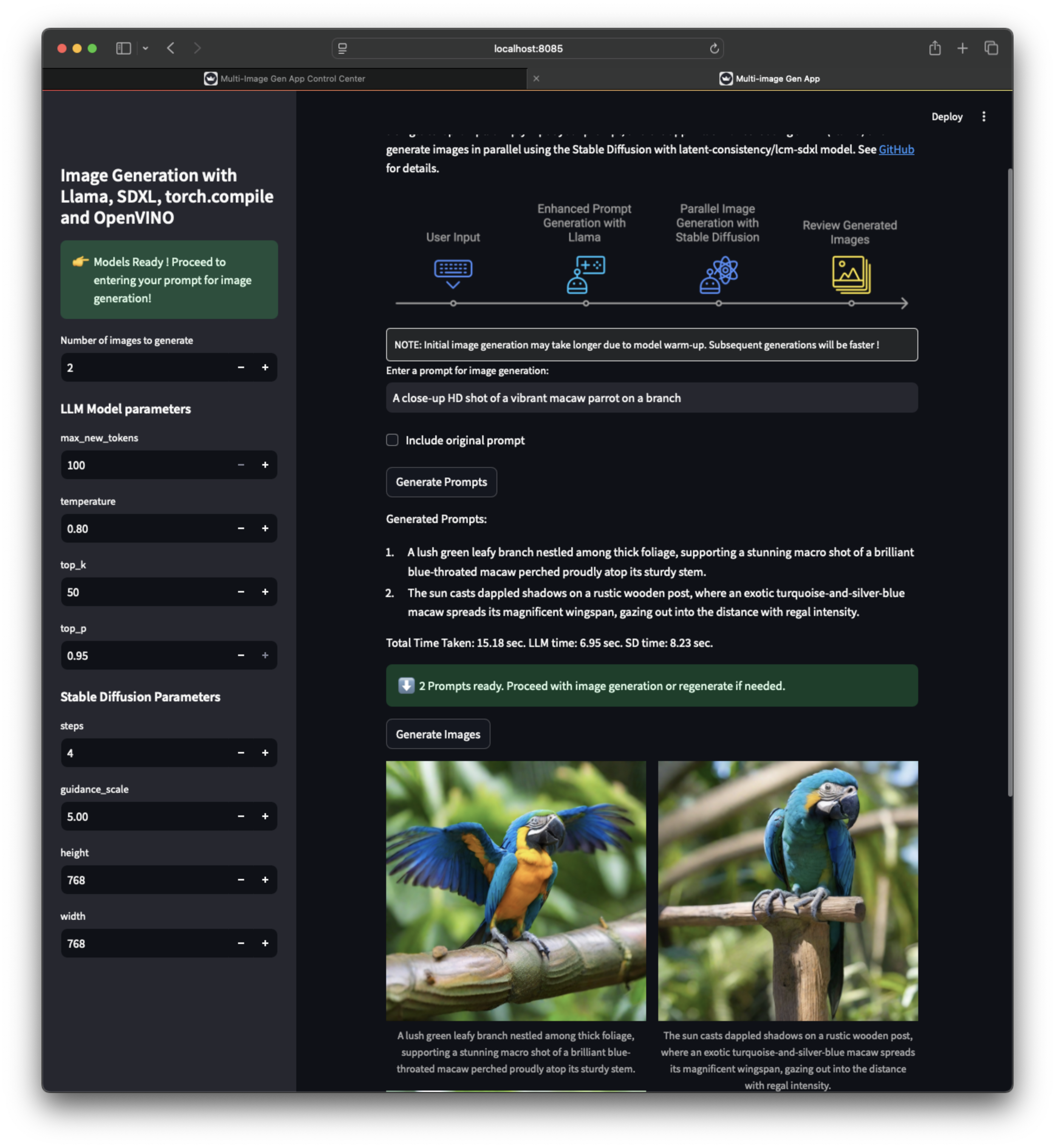Close the Control Center tab with X
The width and height of the screenshot is (1055, 1148).
point(536,79)
